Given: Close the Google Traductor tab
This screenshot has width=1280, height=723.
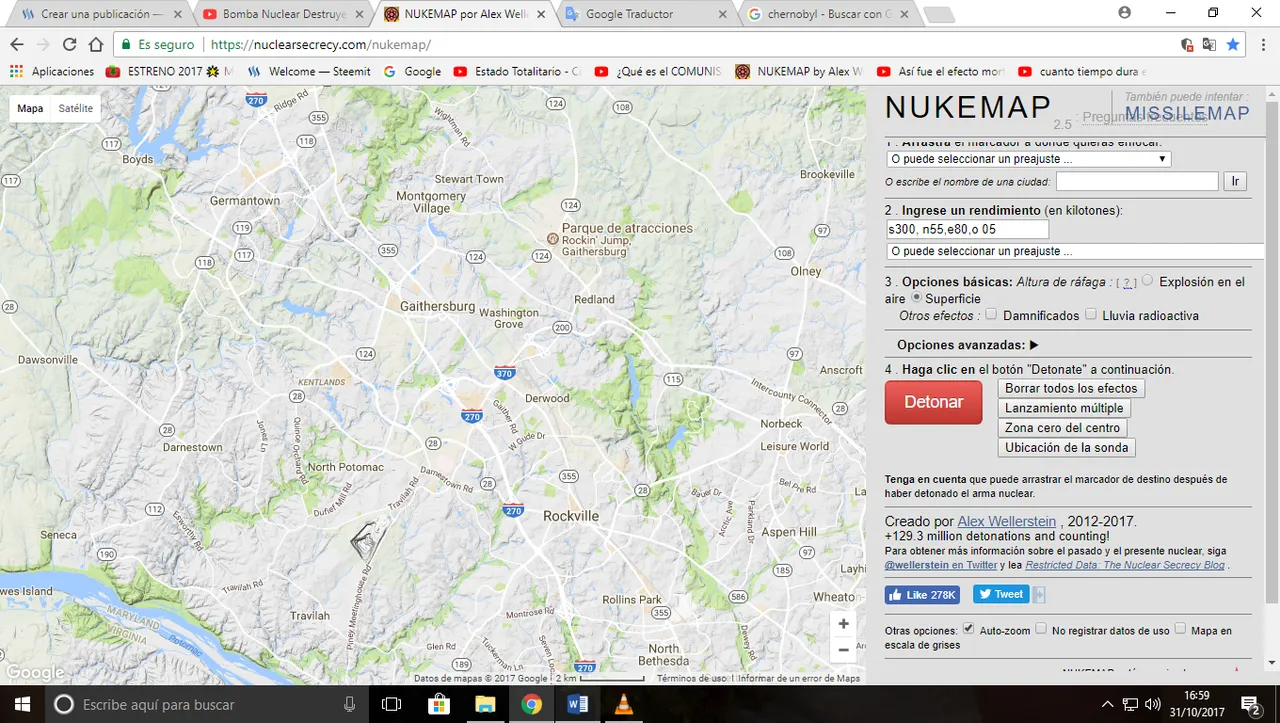Looking at the screenshot, I should click(x=722, y=14).
